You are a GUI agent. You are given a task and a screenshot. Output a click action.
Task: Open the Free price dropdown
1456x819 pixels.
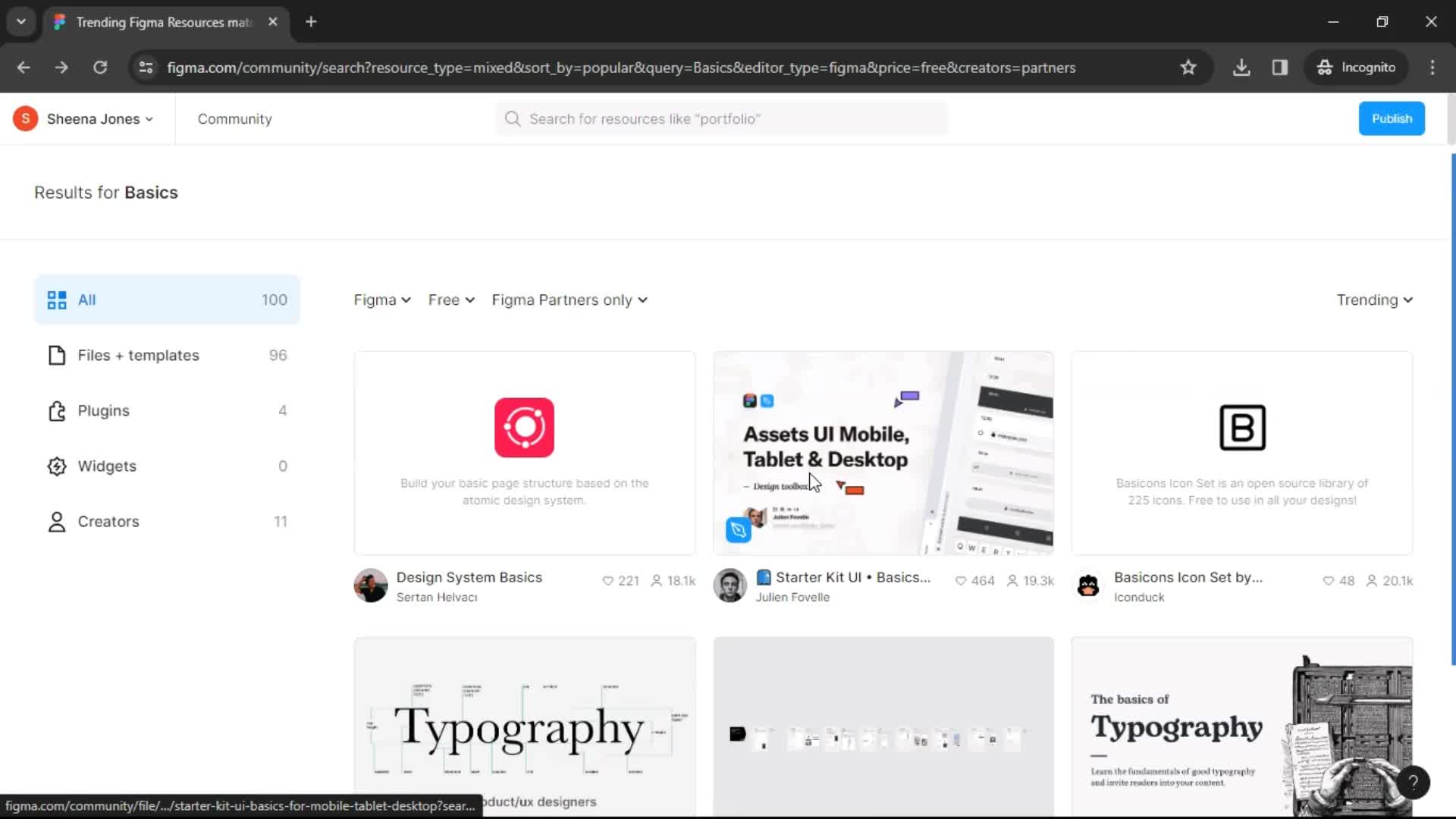(x=451, y=300)
